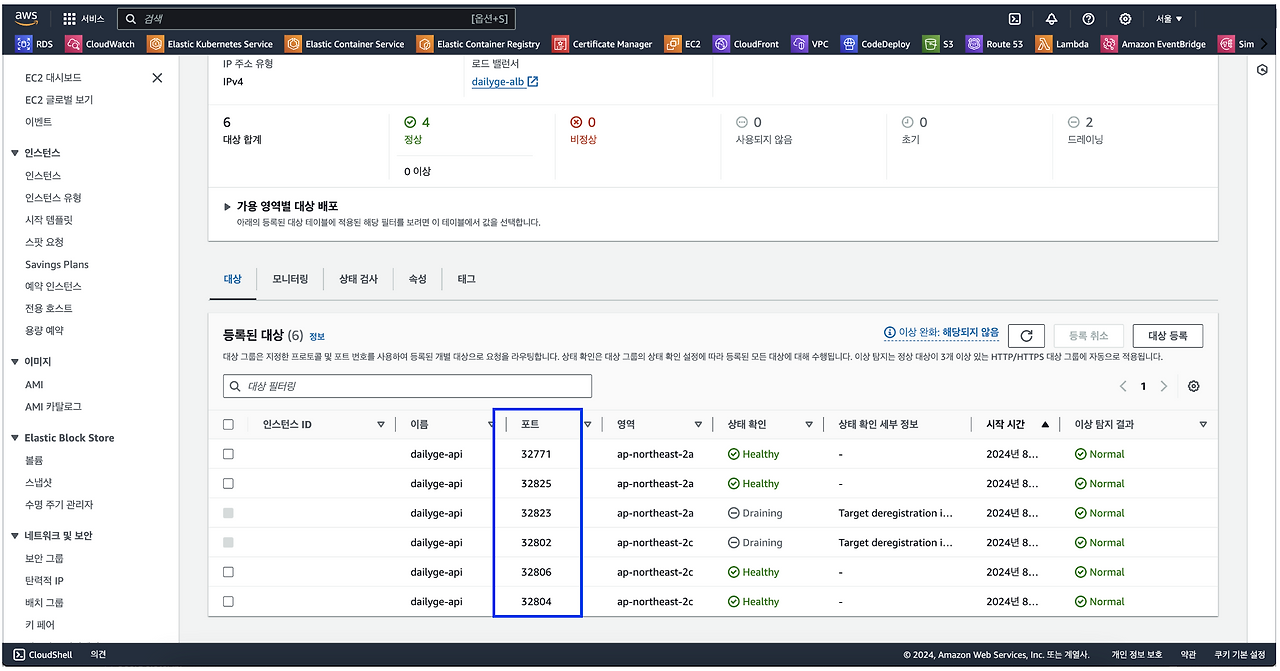Screen dimensions: 1280x671
Task: Click the 대상 필터링 search field
Action: [x=407, y=386]
